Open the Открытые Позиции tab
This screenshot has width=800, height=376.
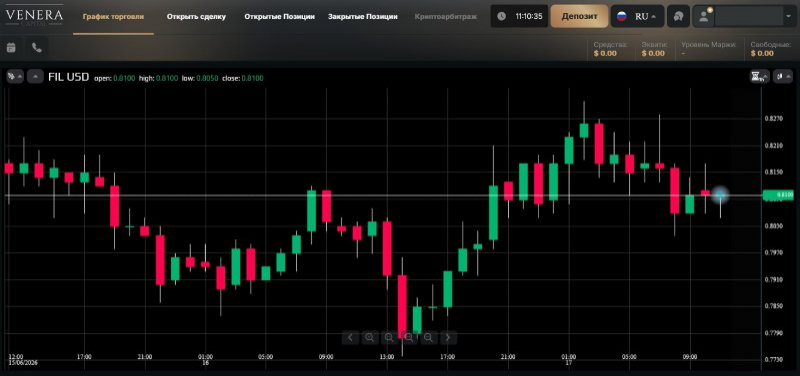pos(279,16)
